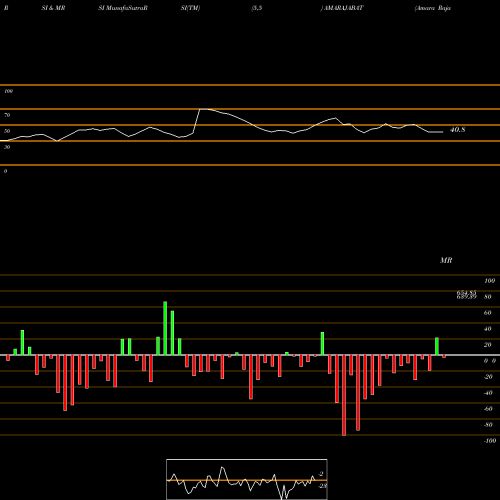Click the RSI line peak at the 70 level
Viewport: 500px width, 500px height.
[x=203, y=109]
